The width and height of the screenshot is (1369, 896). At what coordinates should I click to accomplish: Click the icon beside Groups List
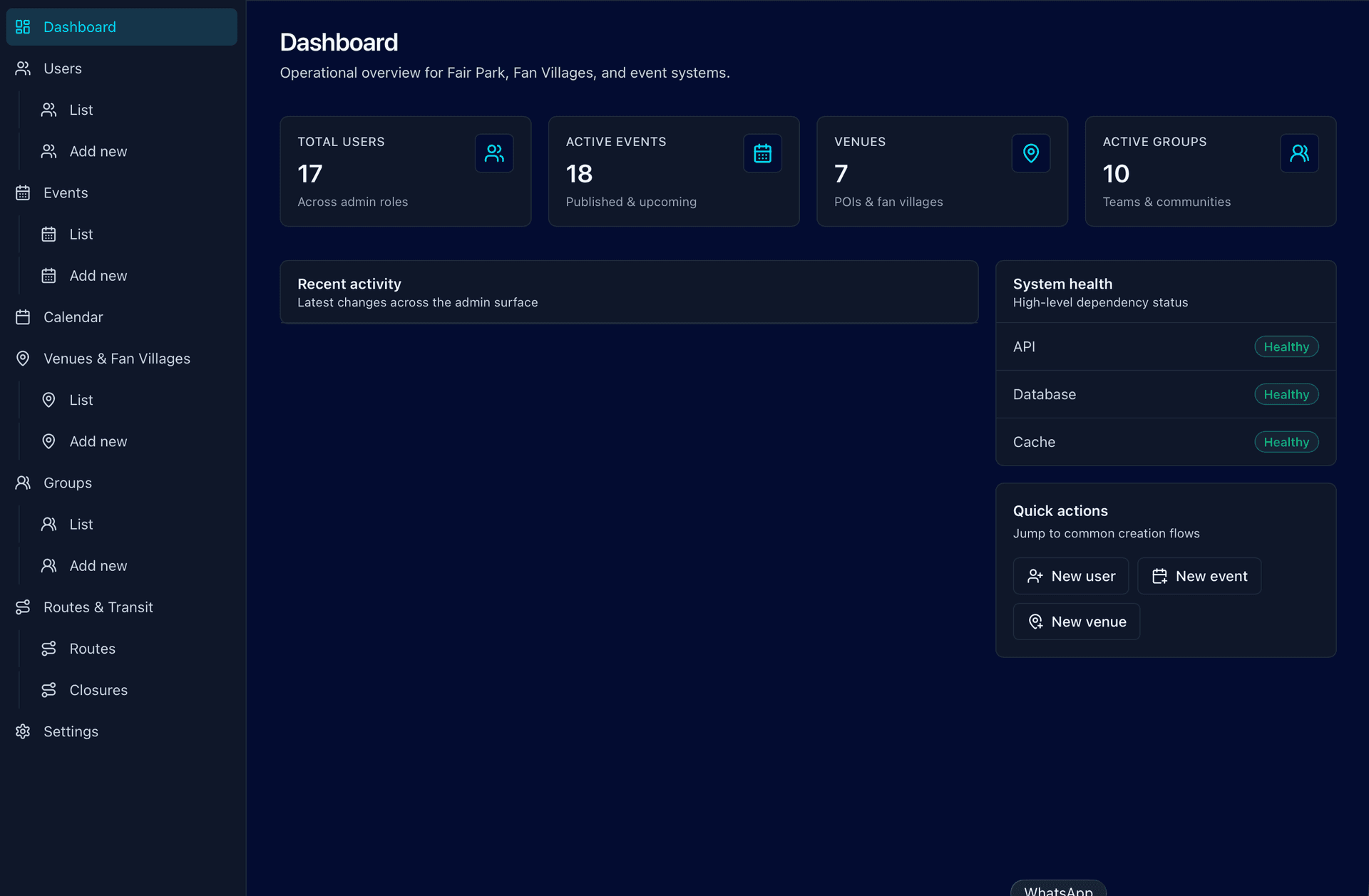(48, 524)
